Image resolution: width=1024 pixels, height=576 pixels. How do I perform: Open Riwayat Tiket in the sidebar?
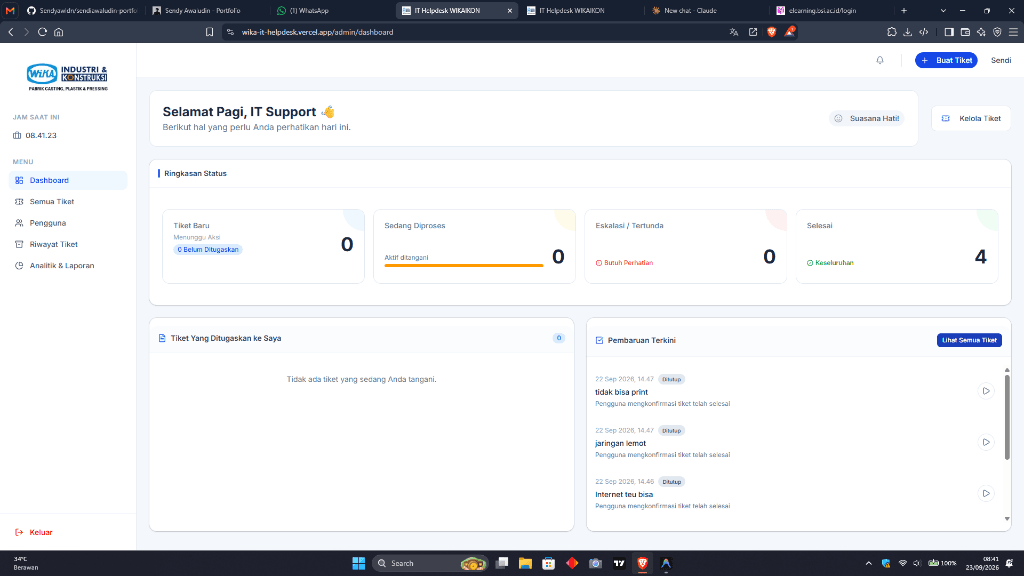coord(68,244)
